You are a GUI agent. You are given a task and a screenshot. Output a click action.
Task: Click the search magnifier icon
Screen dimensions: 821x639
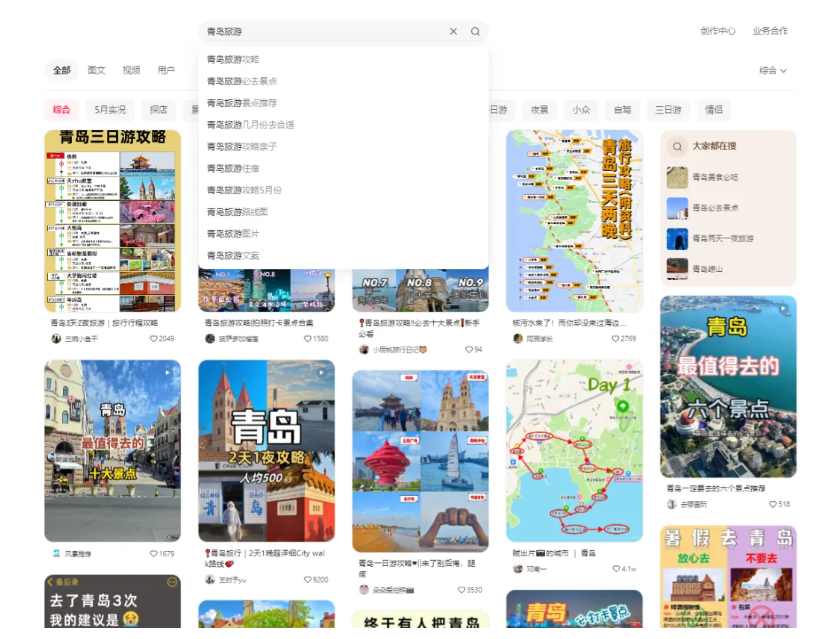point(475,31)
